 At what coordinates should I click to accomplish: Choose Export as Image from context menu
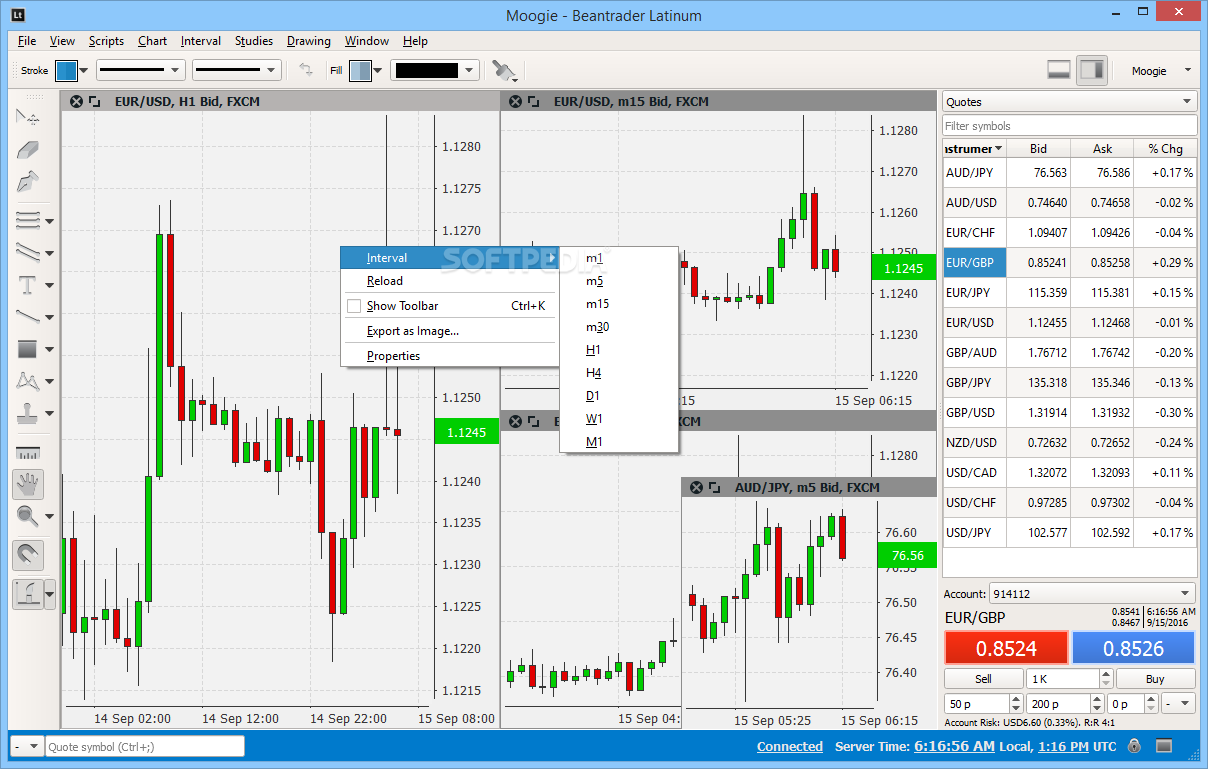coord(450,331)
